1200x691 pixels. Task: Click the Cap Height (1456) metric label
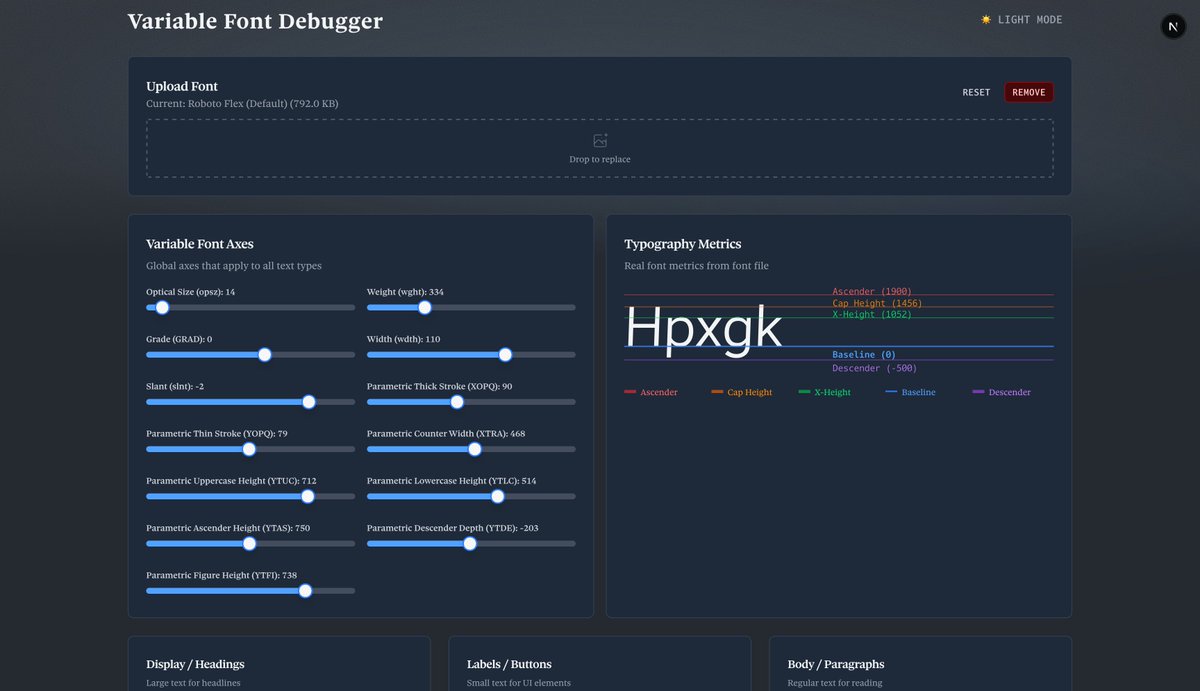coord(877,303)
